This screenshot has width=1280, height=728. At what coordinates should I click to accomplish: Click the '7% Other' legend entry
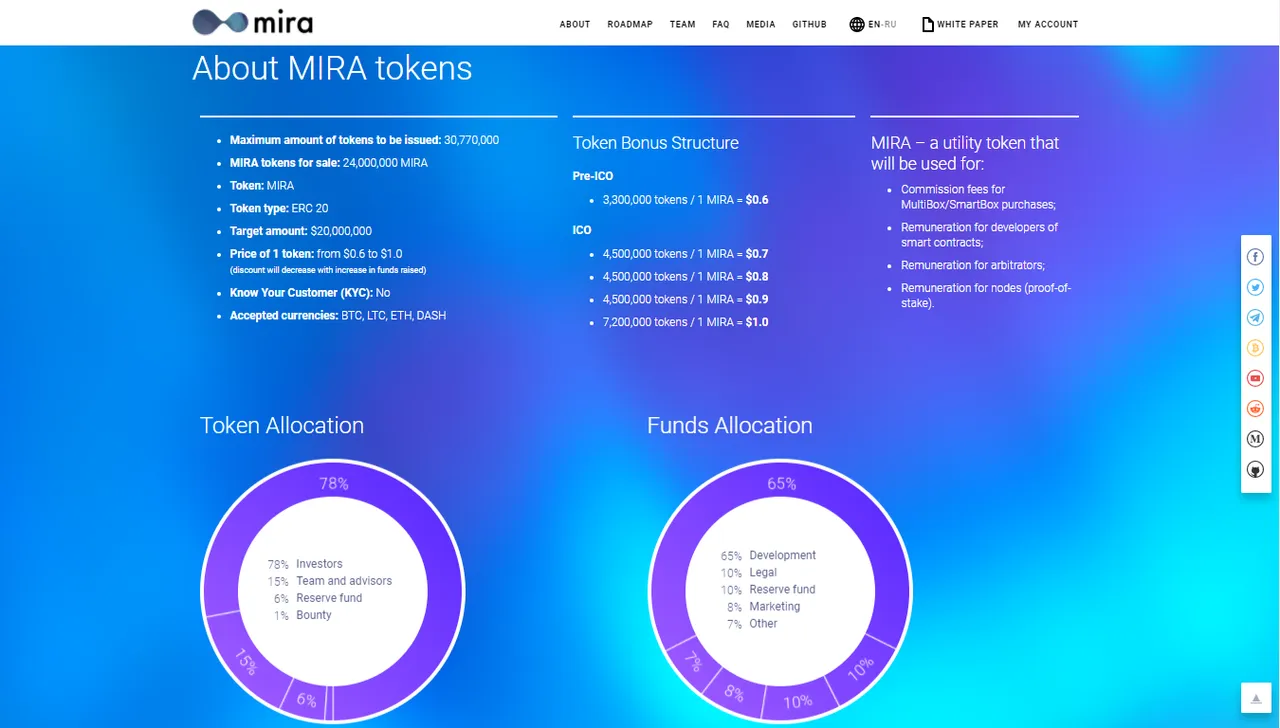point(752,624)
